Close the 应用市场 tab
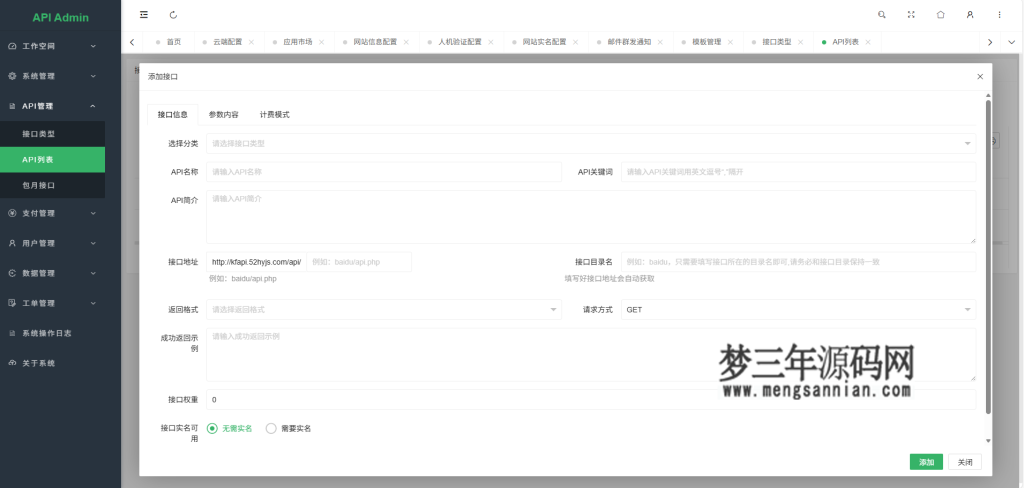Image resolution: width=1024 pixels, height=488 pixels. pyautogui.click(x=321, y=42)
